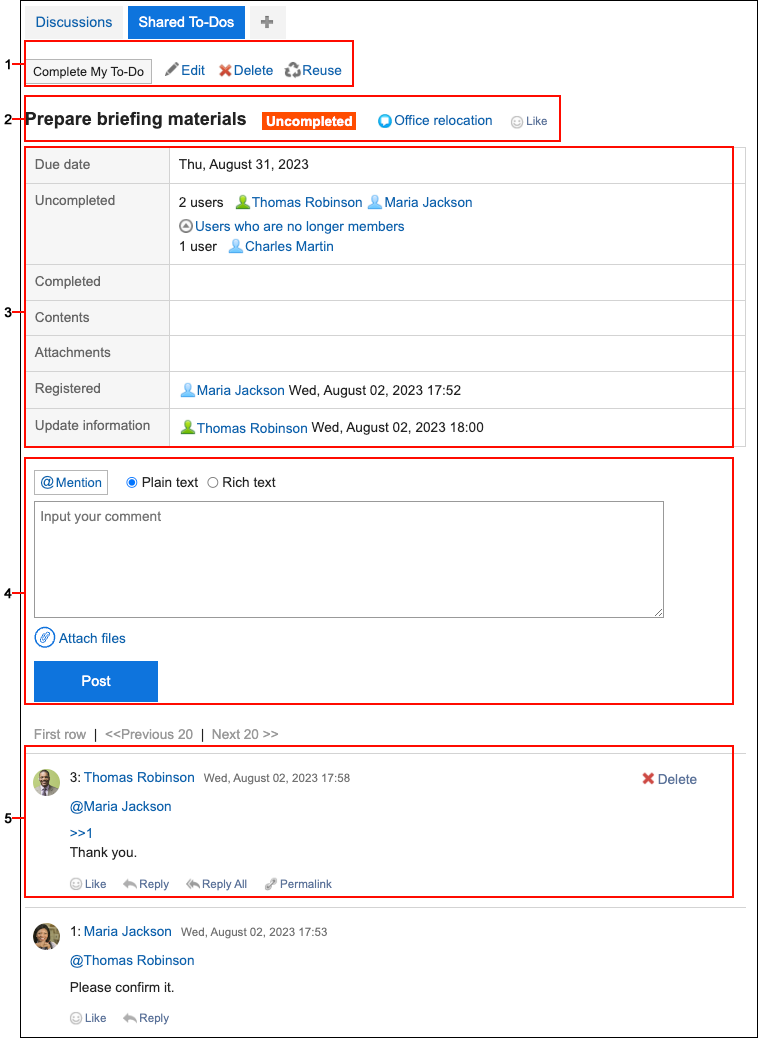This screenshot has height=1038, width=758.
Task: Click the @Thomas Robinson mention in comment 1
Action: [x=132, y=961]
